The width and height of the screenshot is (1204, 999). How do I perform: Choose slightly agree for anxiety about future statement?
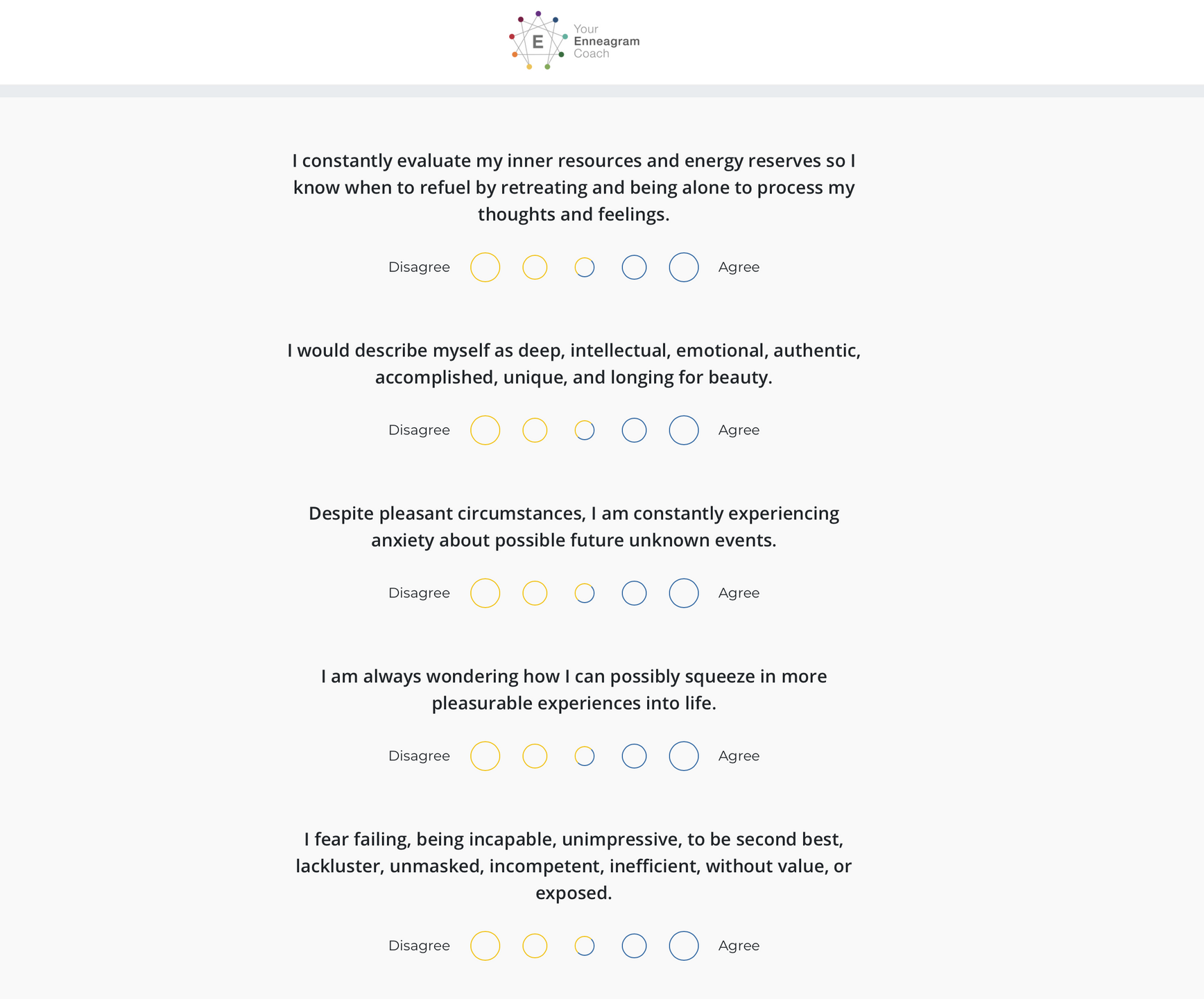pyautogui.click(x=634, y=593)
